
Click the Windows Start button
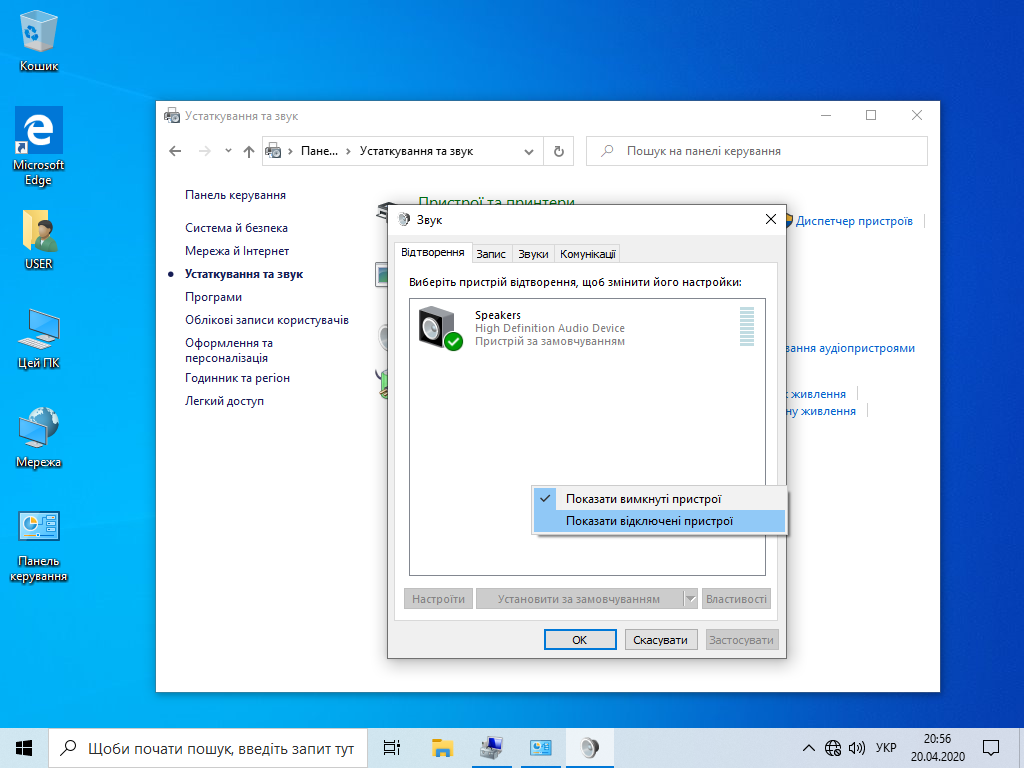coord(24,748)
